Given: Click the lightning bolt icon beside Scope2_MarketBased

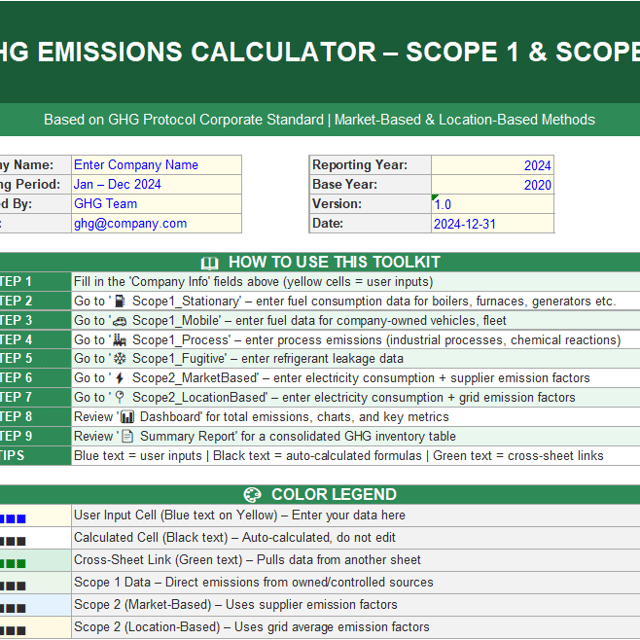Looking at the screenshot, I should (120, 378).
